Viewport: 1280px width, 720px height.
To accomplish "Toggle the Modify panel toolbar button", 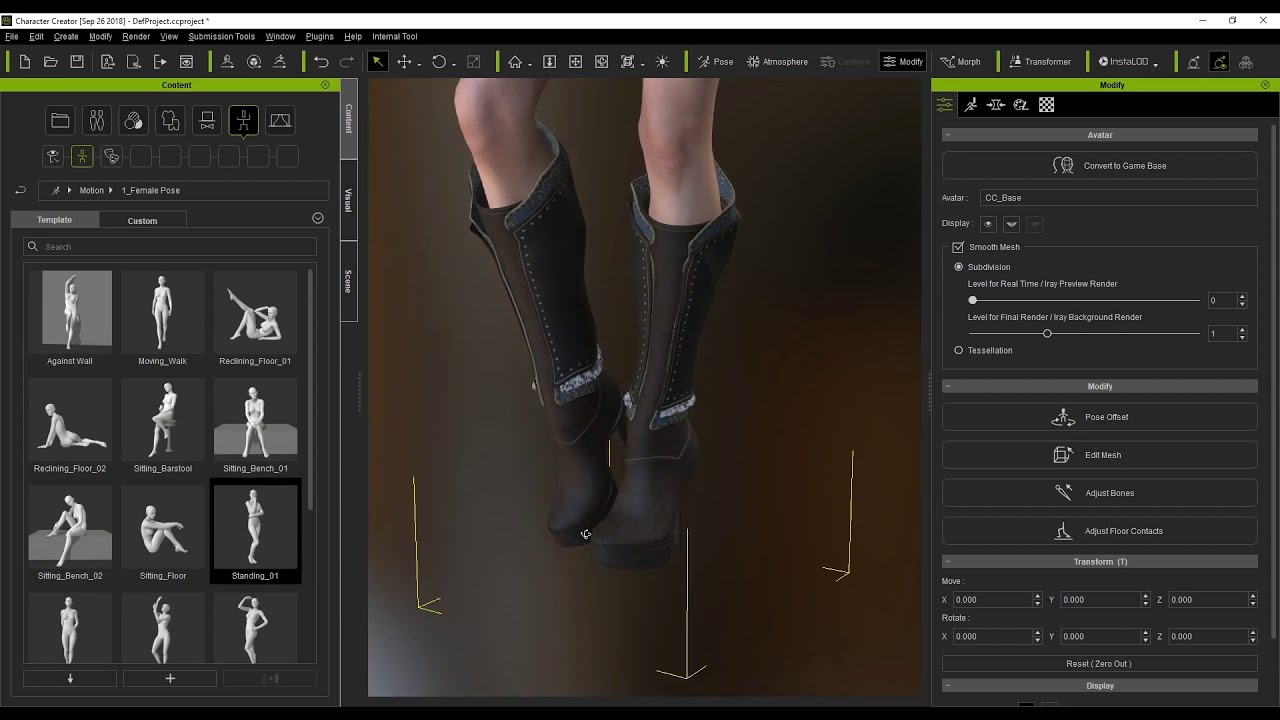I will pos(902,62).
